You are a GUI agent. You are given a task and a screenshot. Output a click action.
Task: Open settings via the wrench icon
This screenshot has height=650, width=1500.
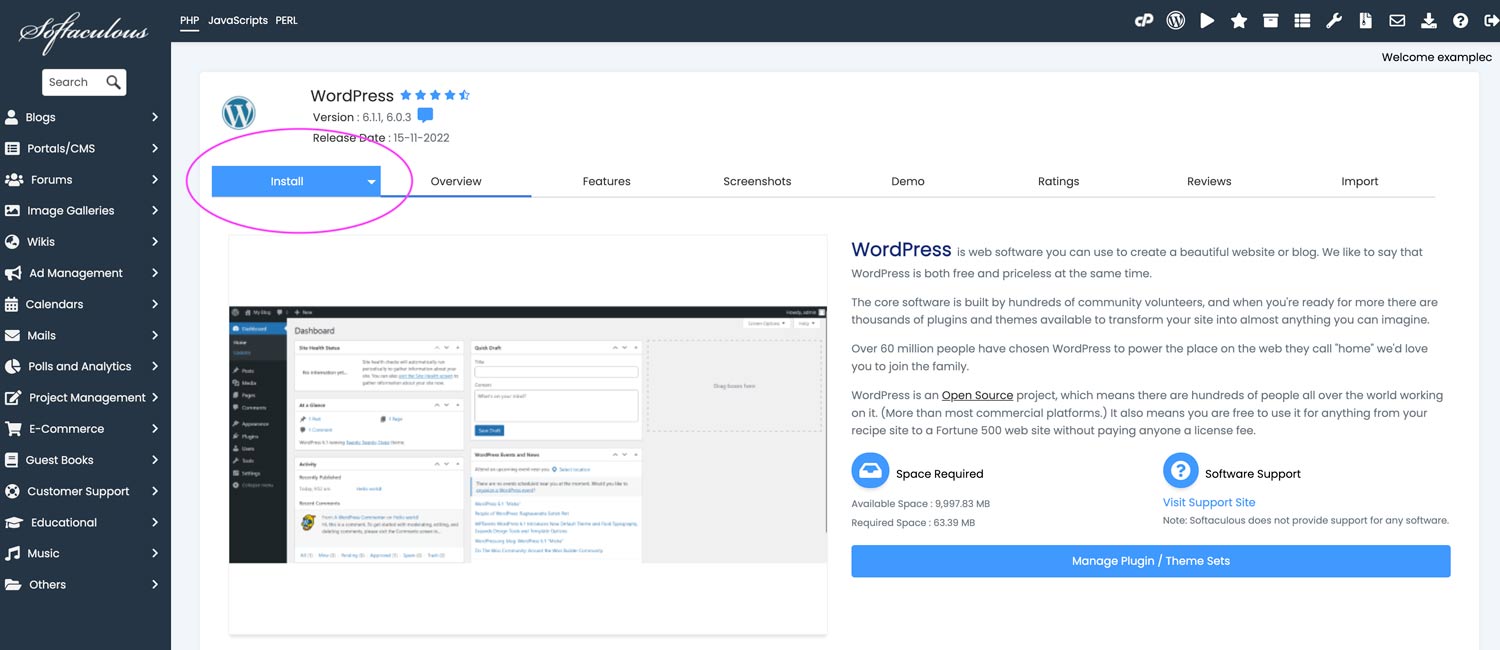1334,20
